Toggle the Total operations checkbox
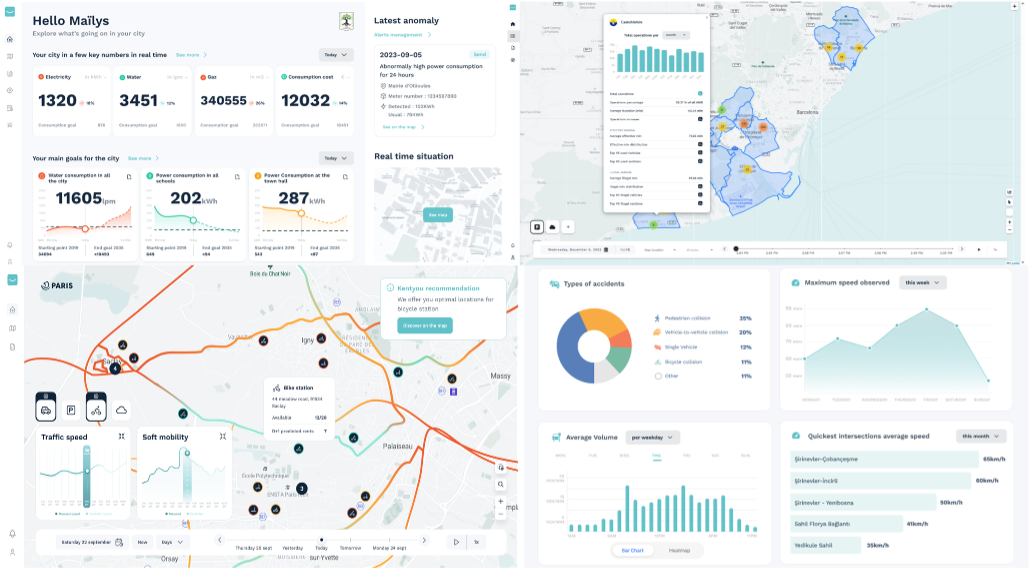The height and width of the screenshot is (570, 1031). pos(700,94)
